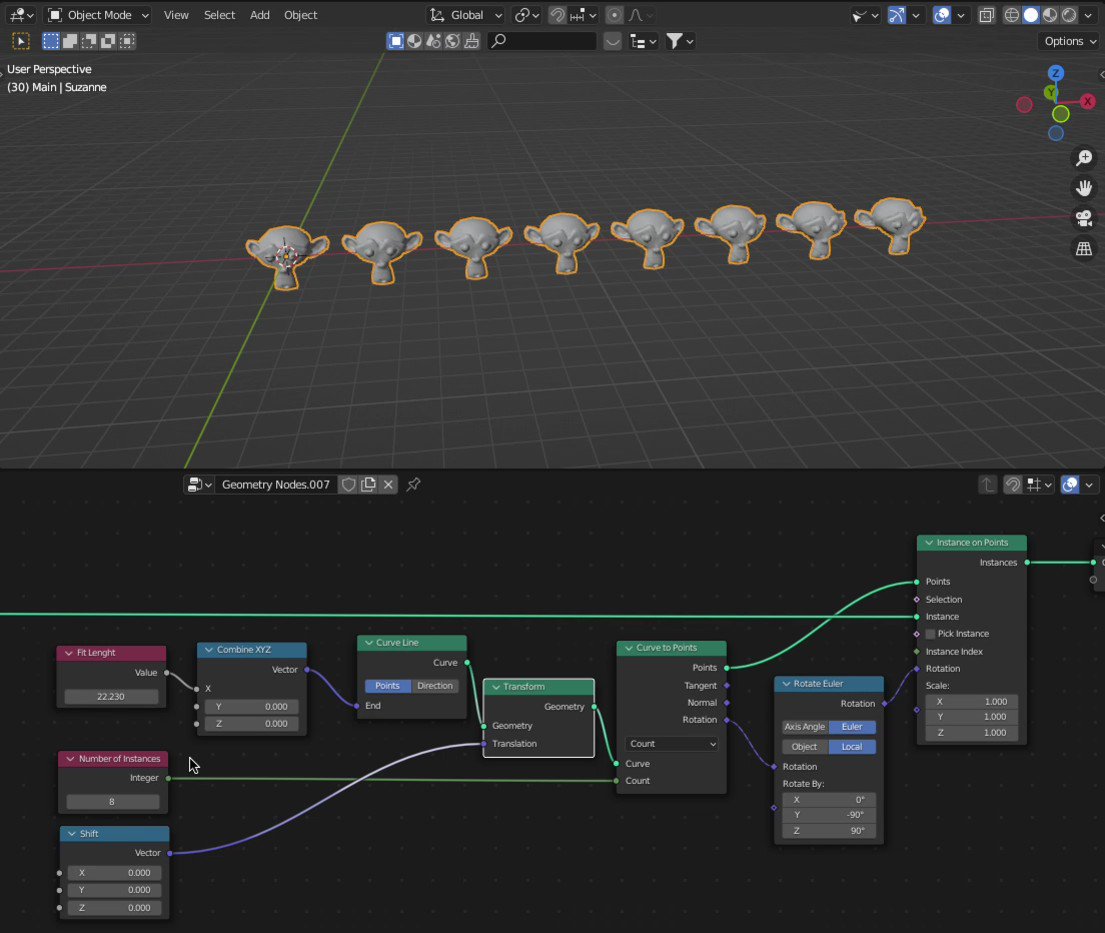Toggle node editor snapping magnet
The height and width of the screenshot is (933, 1105).
coord(1012,485)
